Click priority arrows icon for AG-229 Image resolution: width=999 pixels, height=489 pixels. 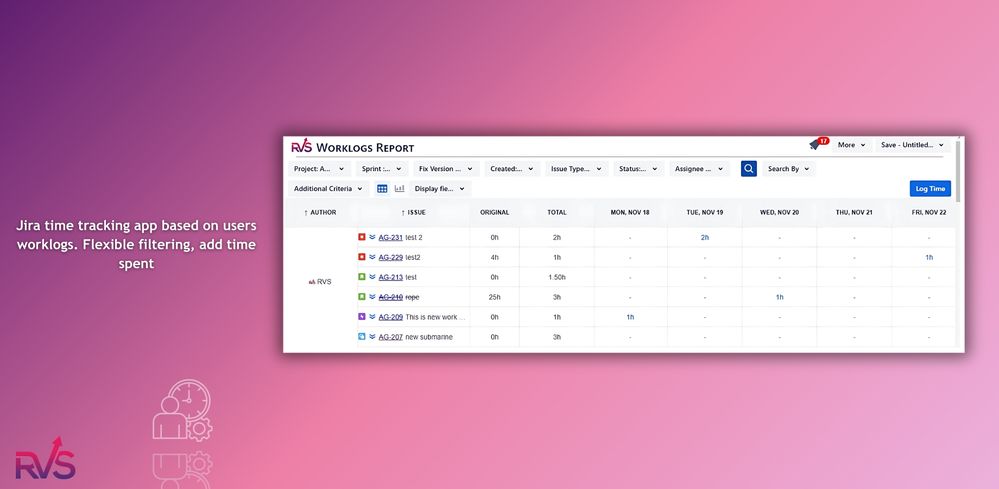coord(372,257)
